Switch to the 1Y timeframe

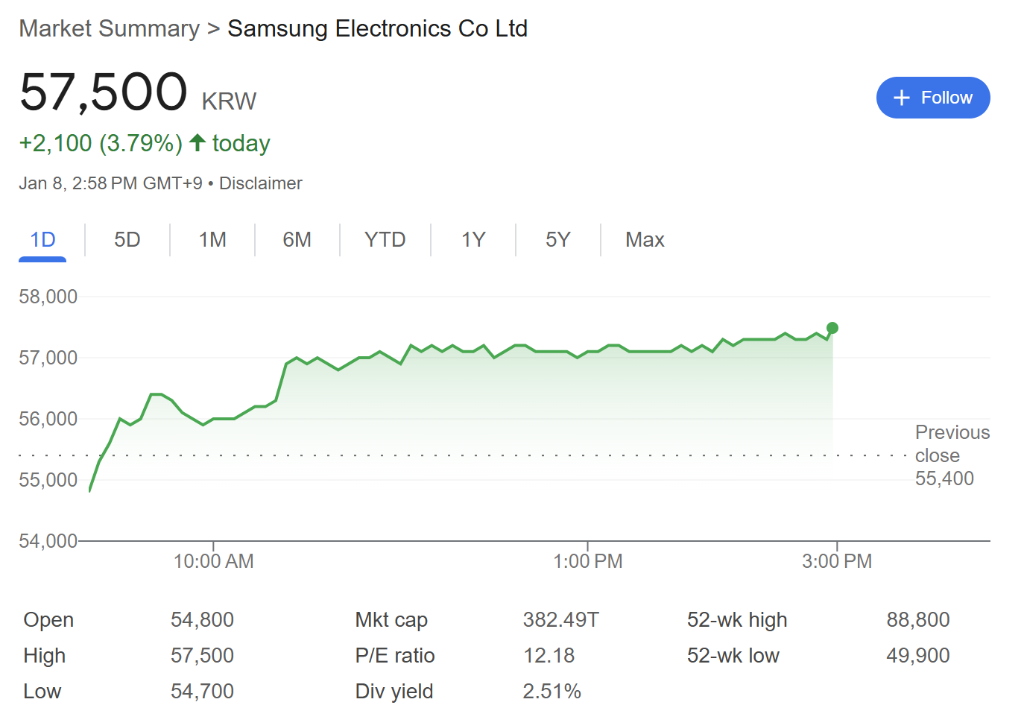tap(472, 240)
